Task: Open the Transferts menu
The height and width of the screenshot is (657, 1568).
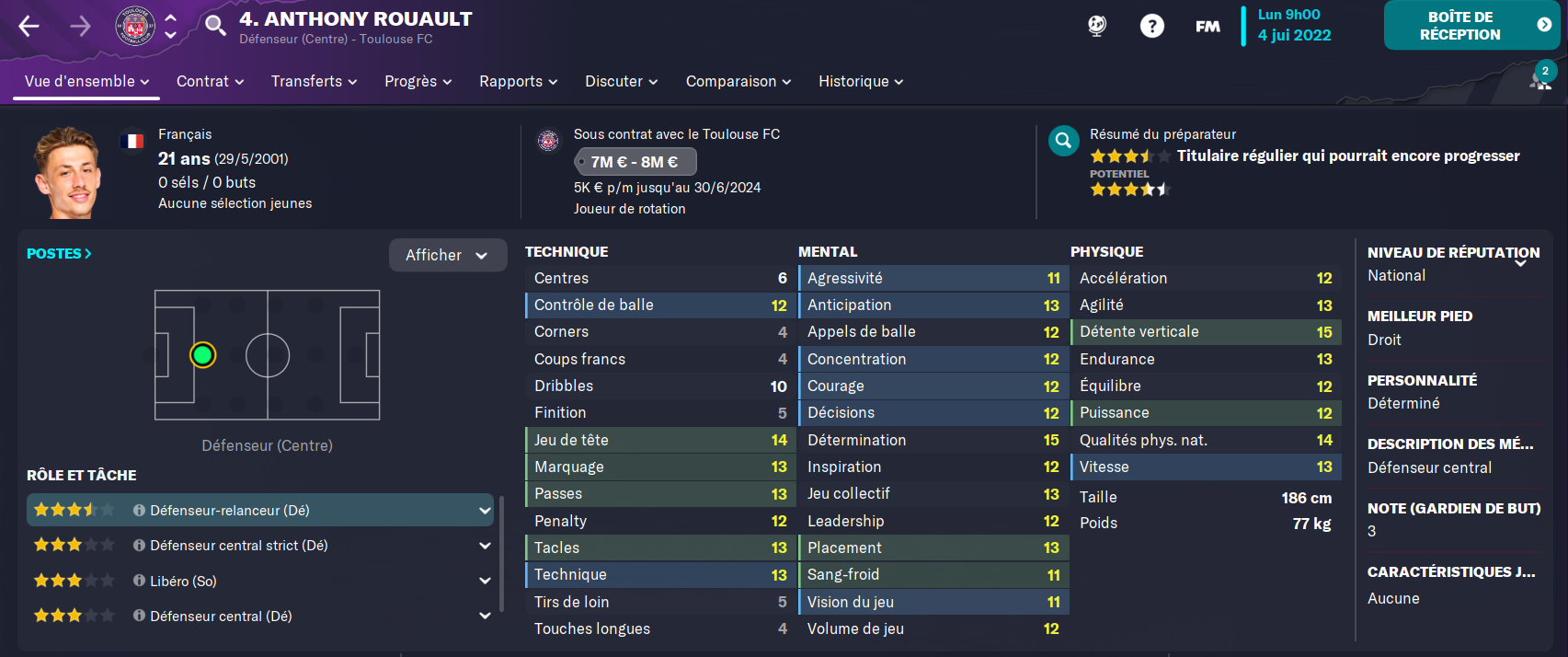Action: coord(314,81)
